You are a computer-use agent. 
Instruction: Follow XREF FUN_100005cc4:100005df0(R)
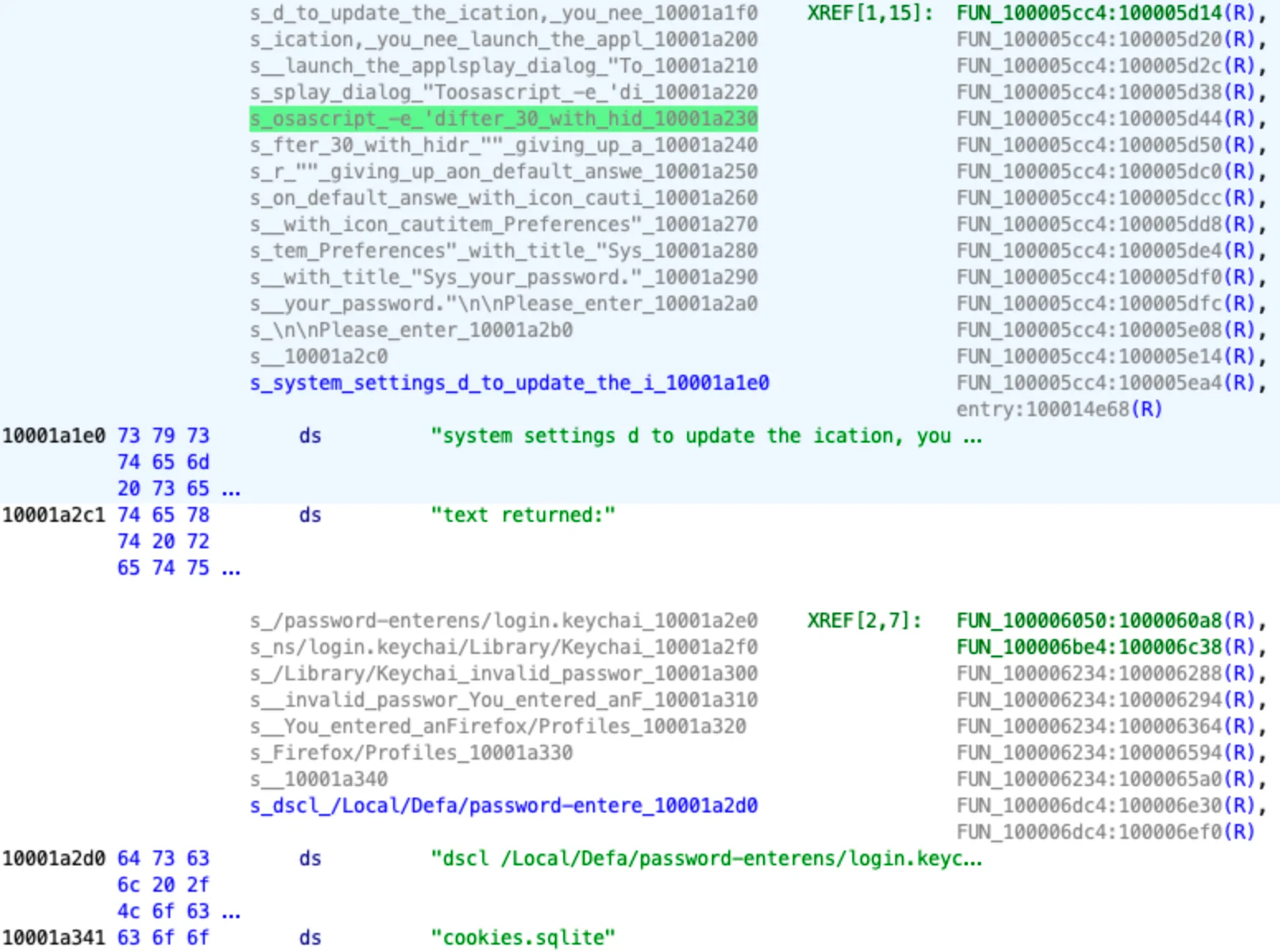click(x=1106, y=277)
